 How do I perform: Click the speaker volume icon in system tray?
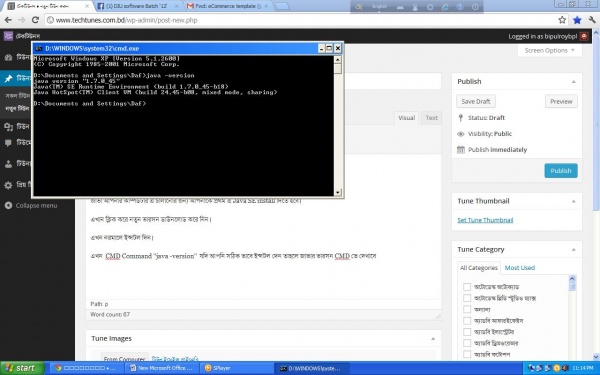pos(565,368)
